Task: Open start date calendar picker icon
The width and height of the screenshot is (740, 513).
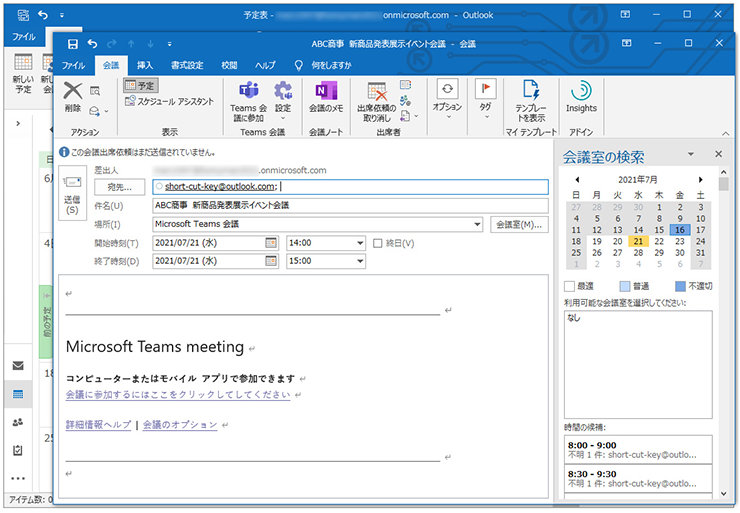Action: click(271, 242)
